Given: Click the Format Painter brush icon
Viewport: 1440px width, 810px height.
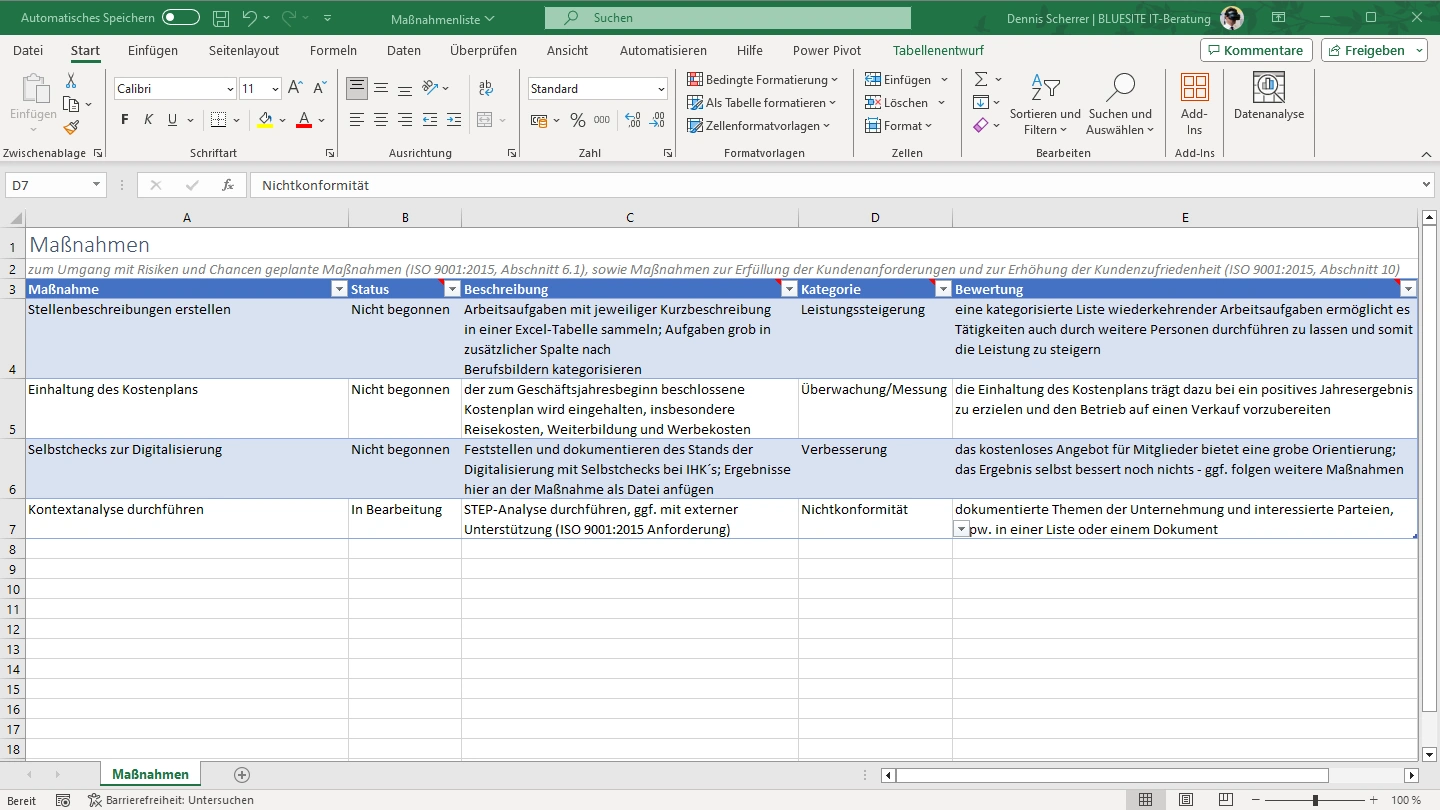Looking at the screenshot, I should 71,127.
